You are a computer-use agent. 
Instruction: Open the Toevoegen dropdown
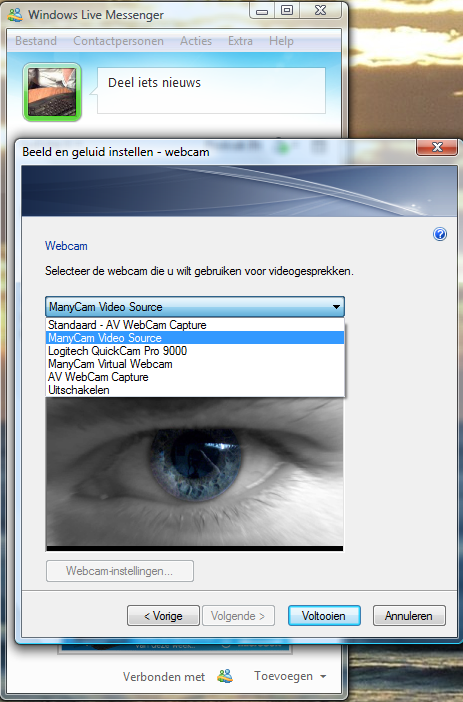click(290, 676)
